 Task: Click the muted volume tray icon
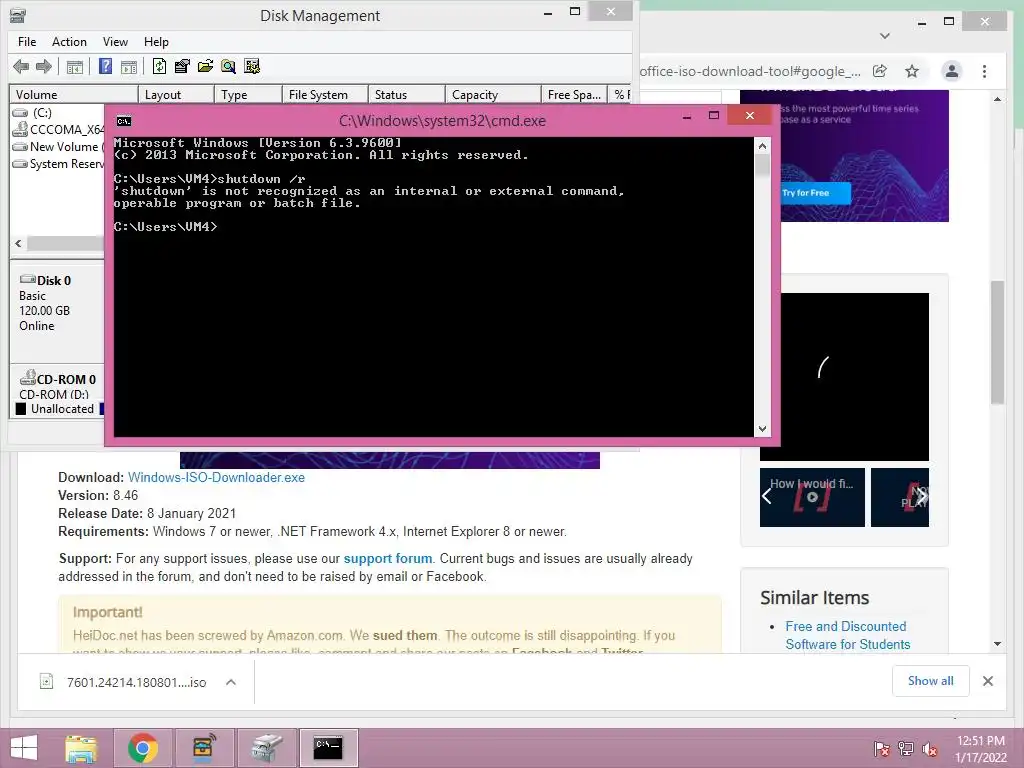tap(930, 749)
